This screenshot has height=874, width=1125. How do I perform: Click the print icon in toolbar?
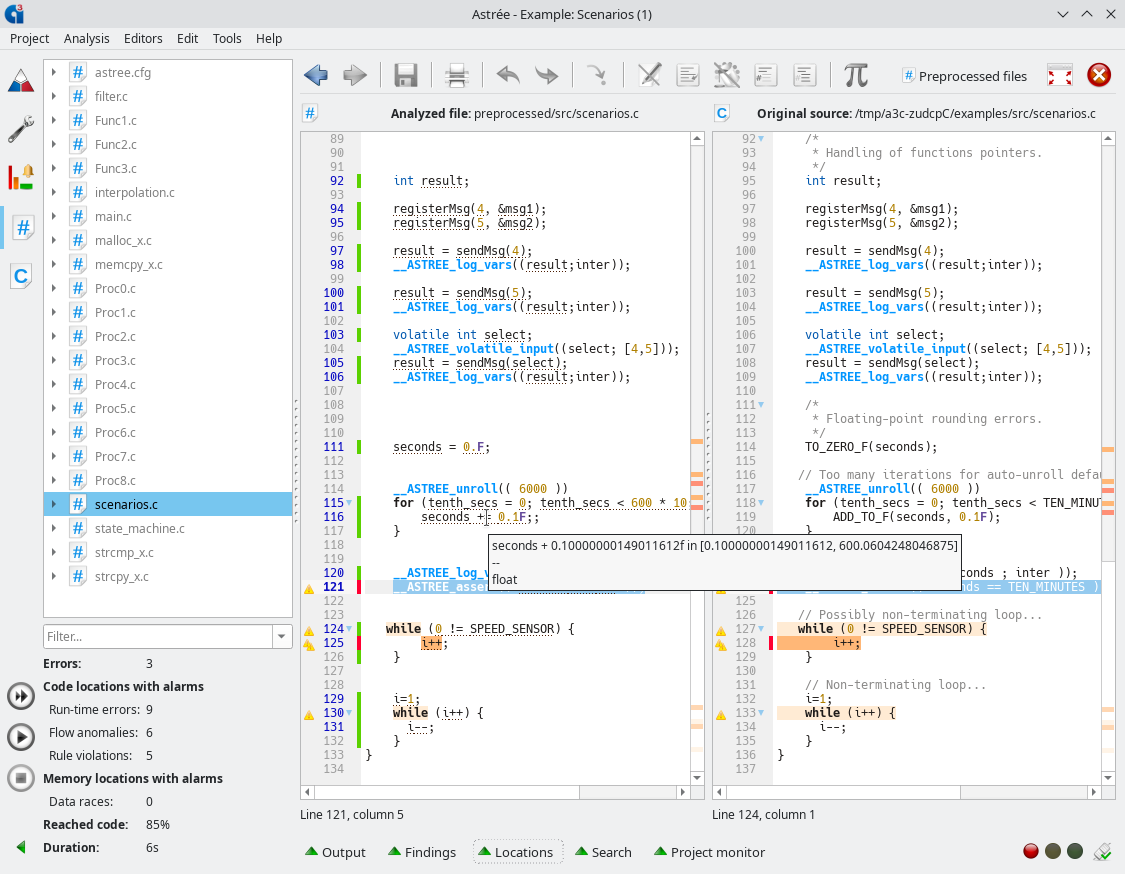point(456,75)
